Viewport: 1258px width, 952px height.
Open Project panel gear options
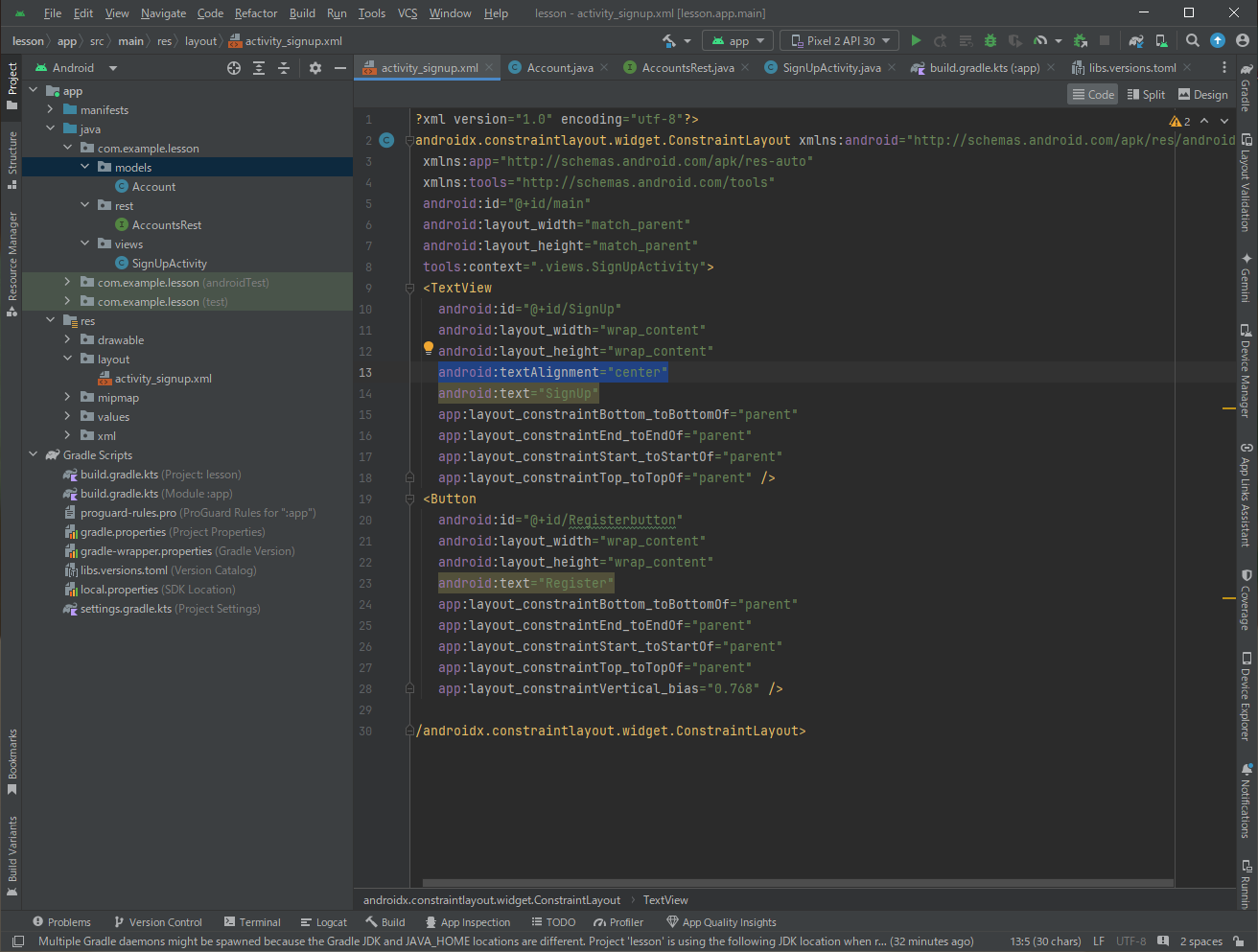point(315,68)
